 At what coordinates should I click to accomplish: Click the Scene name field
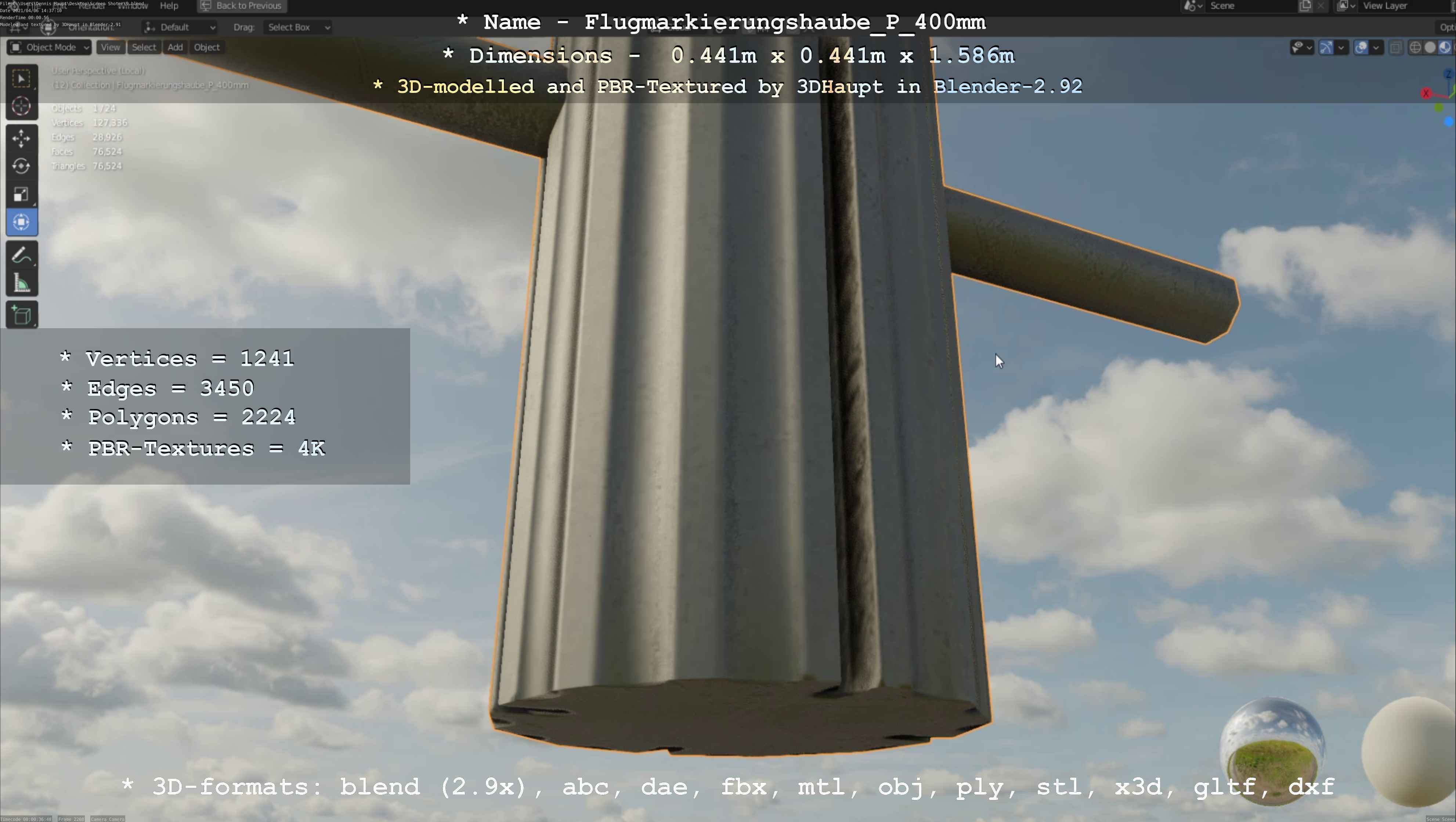pos(1249,6)
